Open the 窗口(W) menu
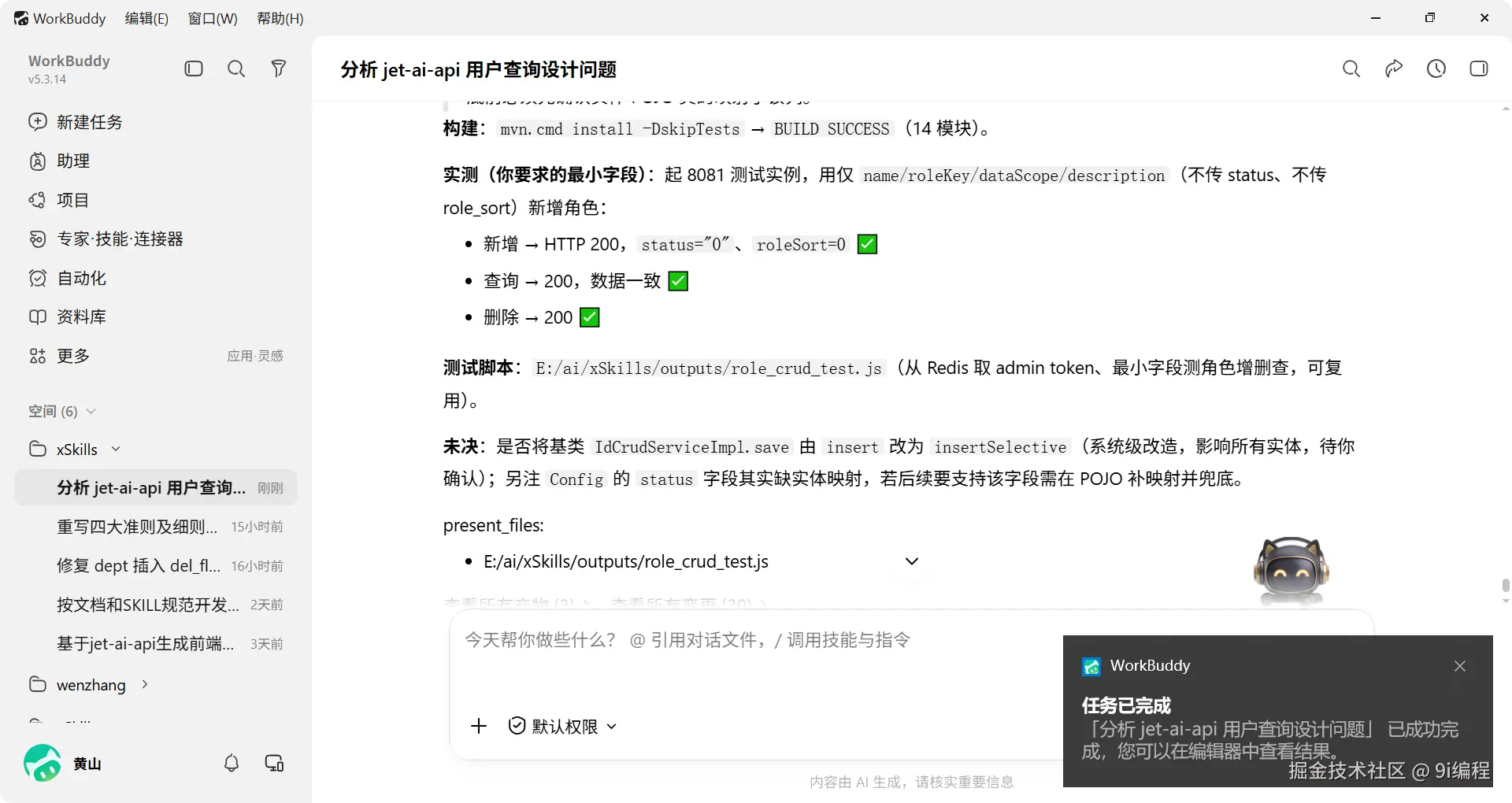 (x=213, y=18)
